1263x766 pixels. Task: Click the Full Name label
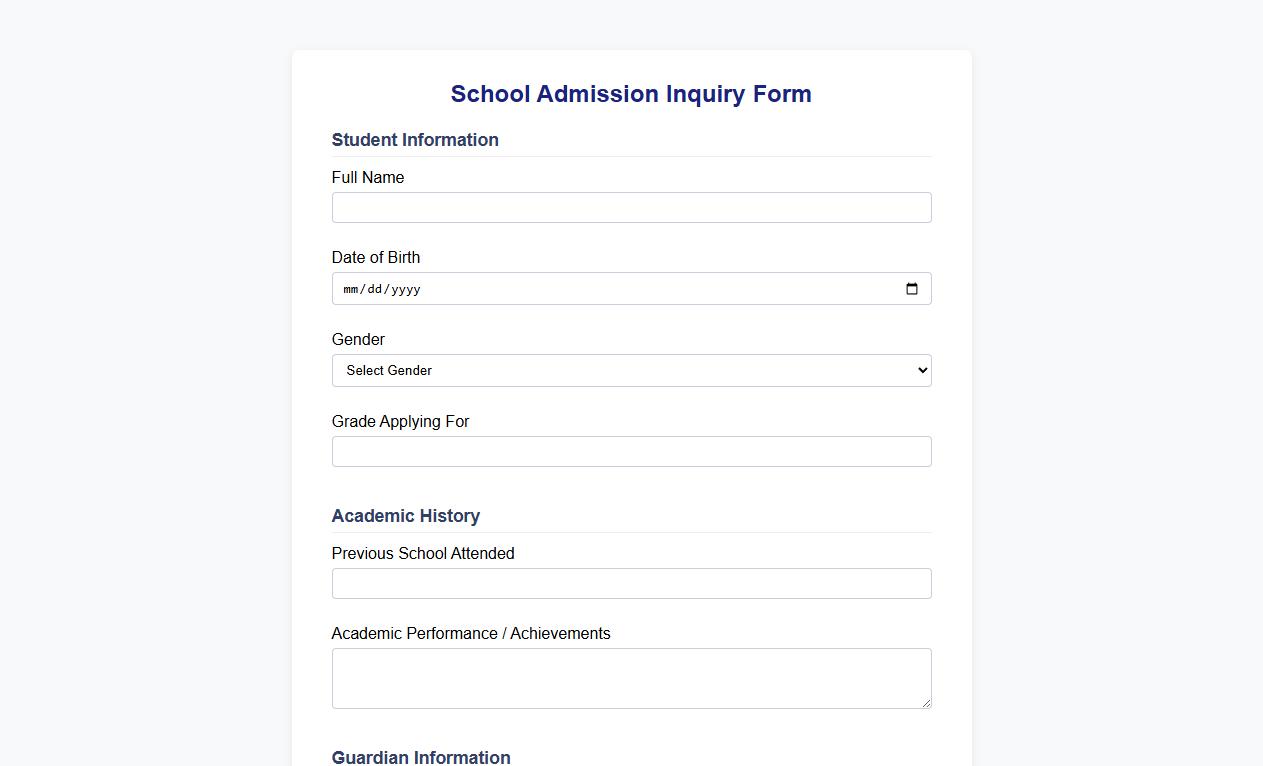368,177
